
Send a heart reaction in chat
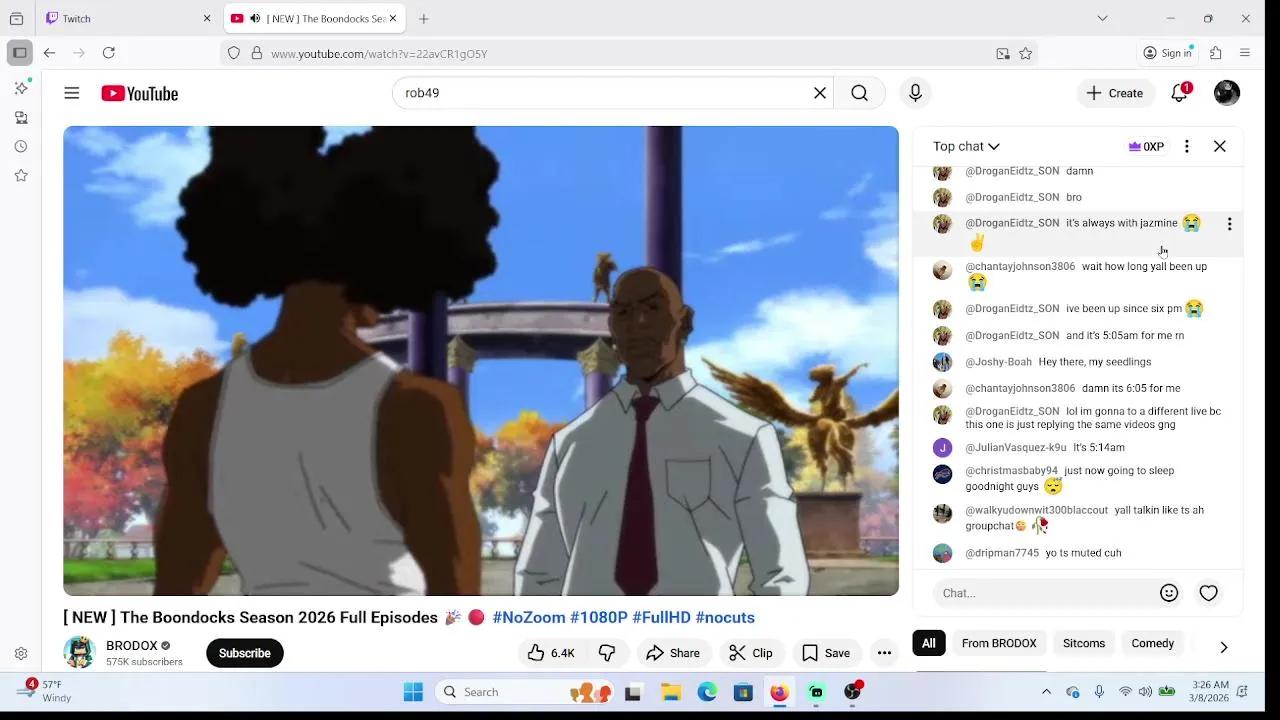(x=1209, y=593)
